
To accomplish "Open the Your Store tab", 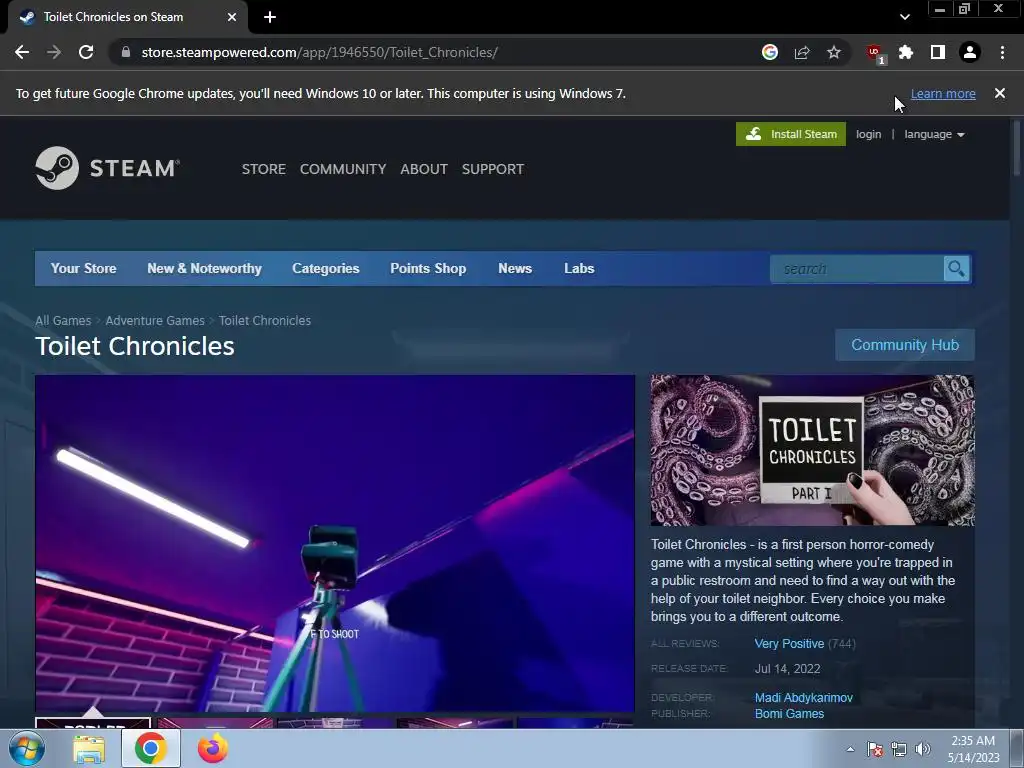I will point(84,268).
